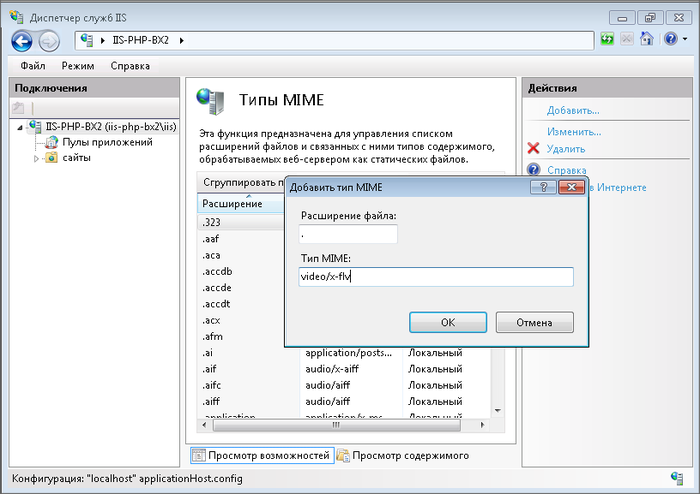Screen dimensions: 700x494
Task: Select the .accdt extension row
Action: (x=241, y=304)
